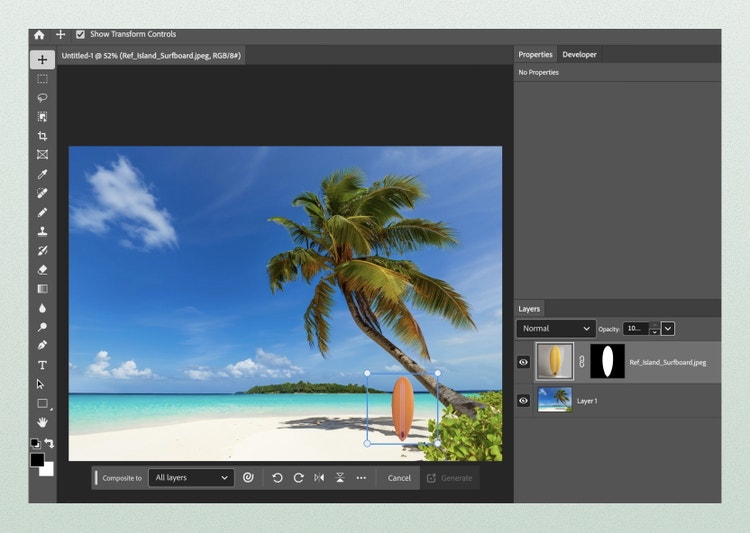Select the History Brush tool

pyautogui.click(x=43, y=251)
